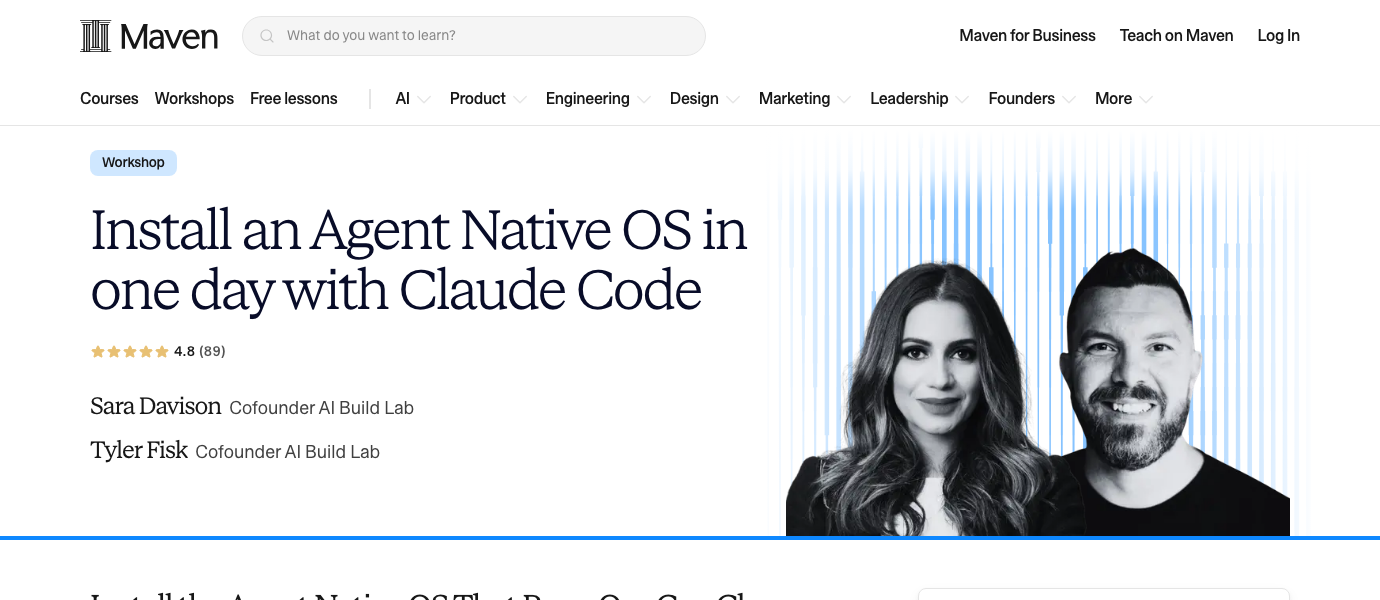Screen dimensions: 1380x600
Task: Expand the Engineering chevron
Action: pos(643,99)
